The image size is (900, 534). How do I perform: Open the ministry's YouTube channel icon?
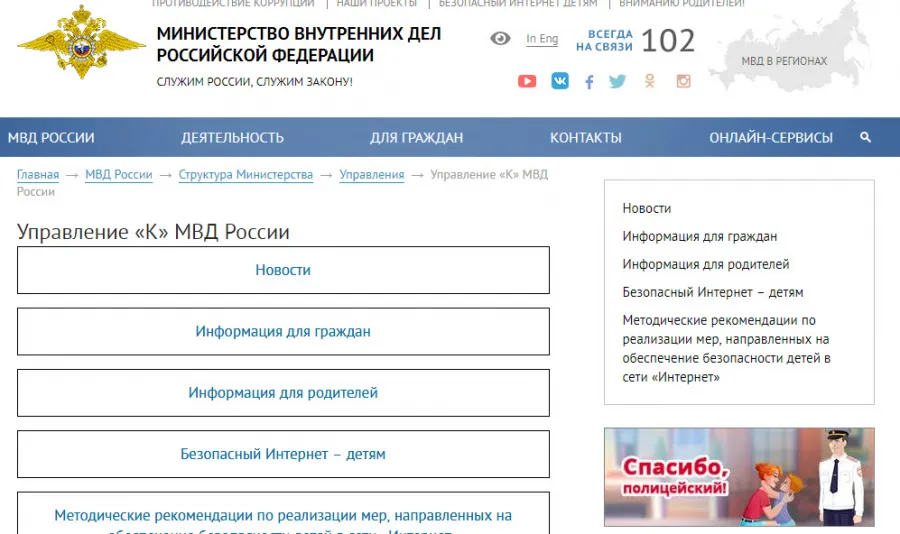(x=527, y=81)
